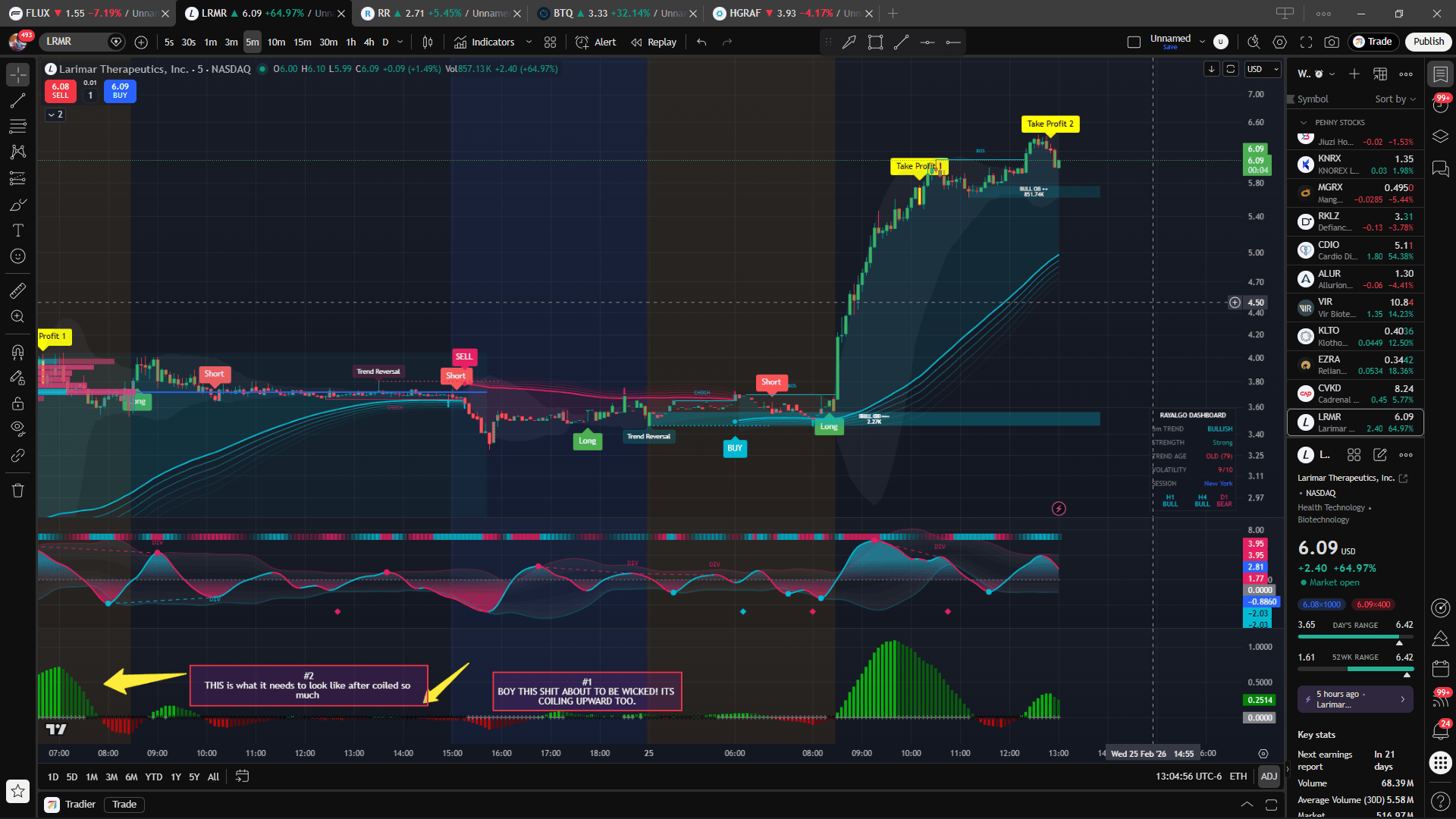Click the Publish button
This screenshot has height=819, width=1456.
1428,42
